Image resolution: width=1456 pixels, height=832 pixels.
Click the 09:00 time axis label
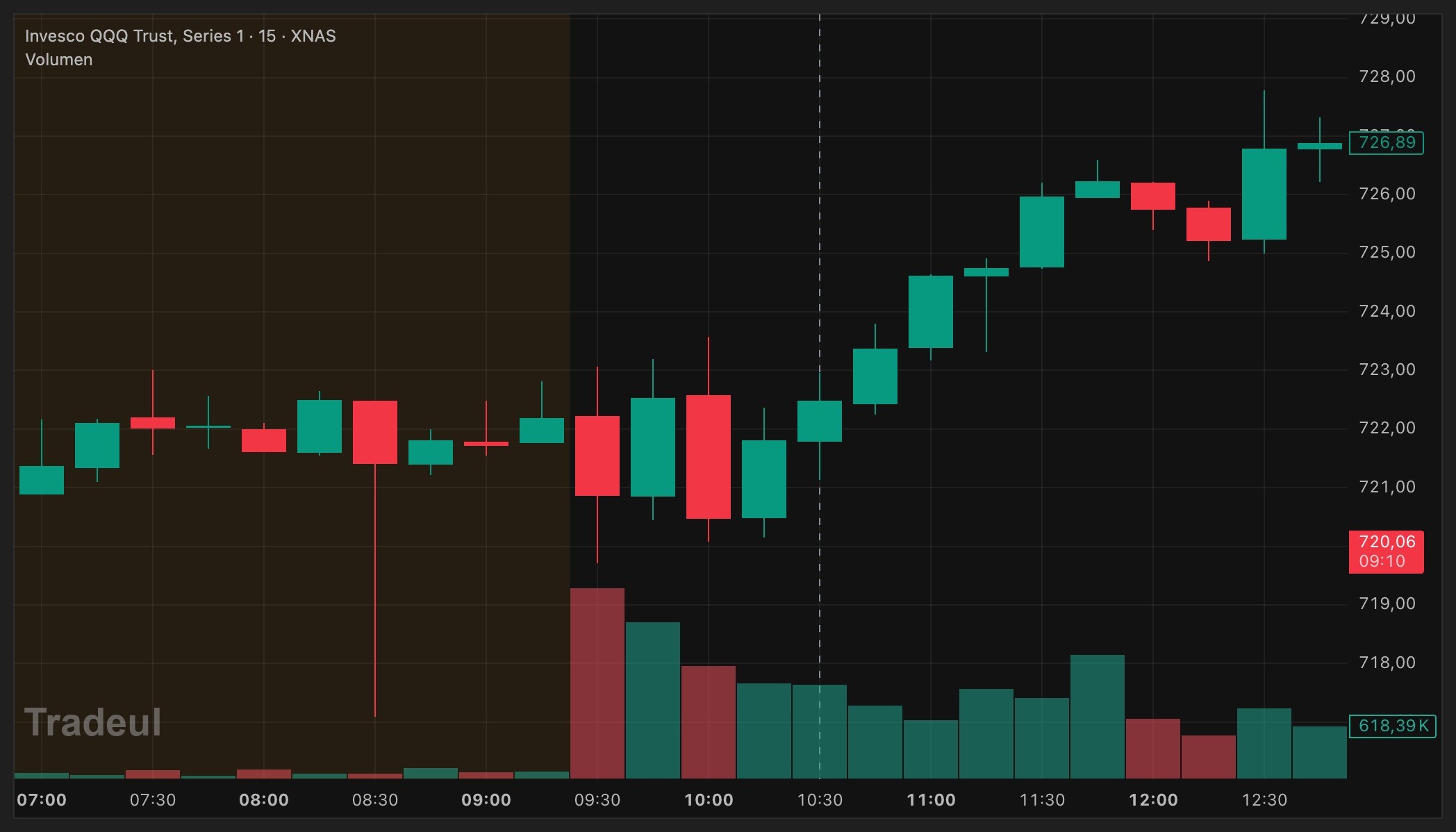pyautogui.click(x=486, y=800)
